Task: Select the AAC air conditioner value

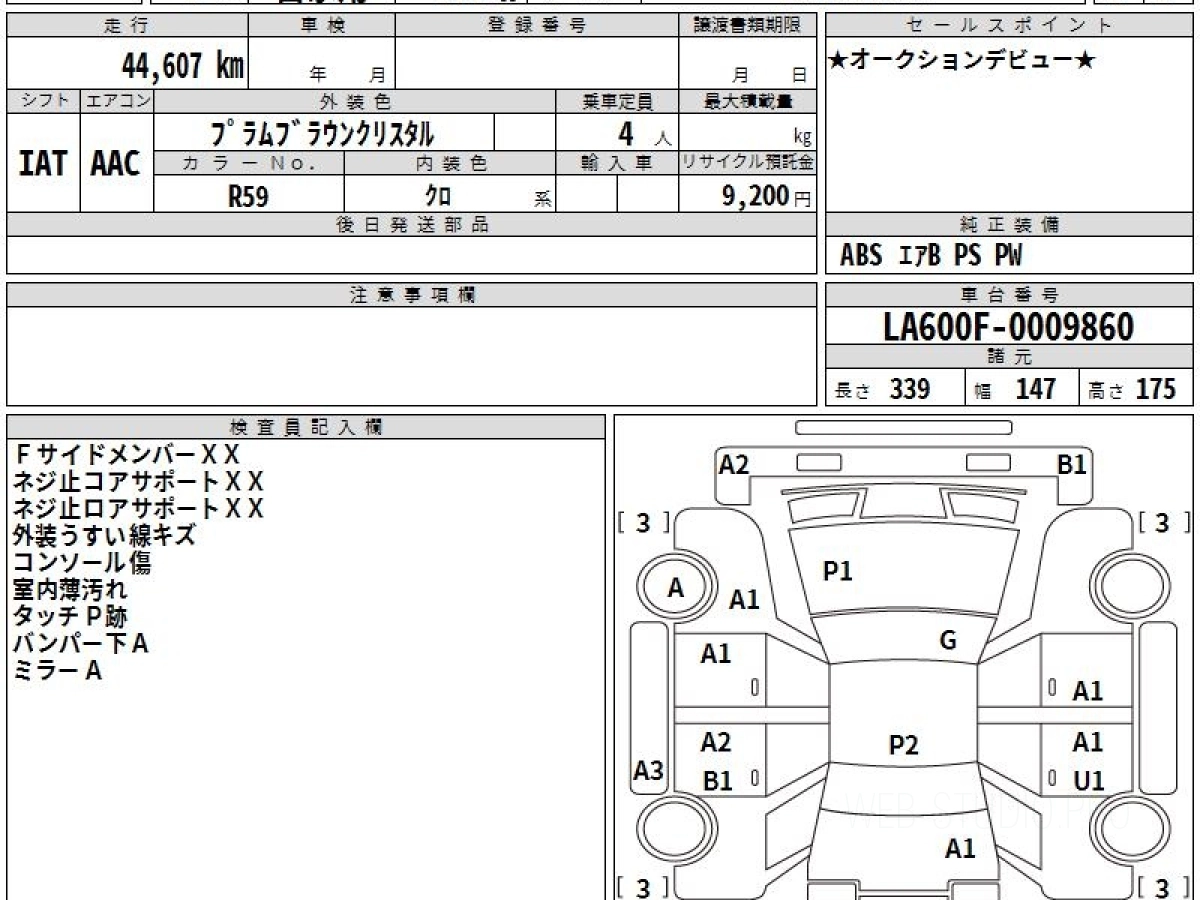Action: pos(116,163)
